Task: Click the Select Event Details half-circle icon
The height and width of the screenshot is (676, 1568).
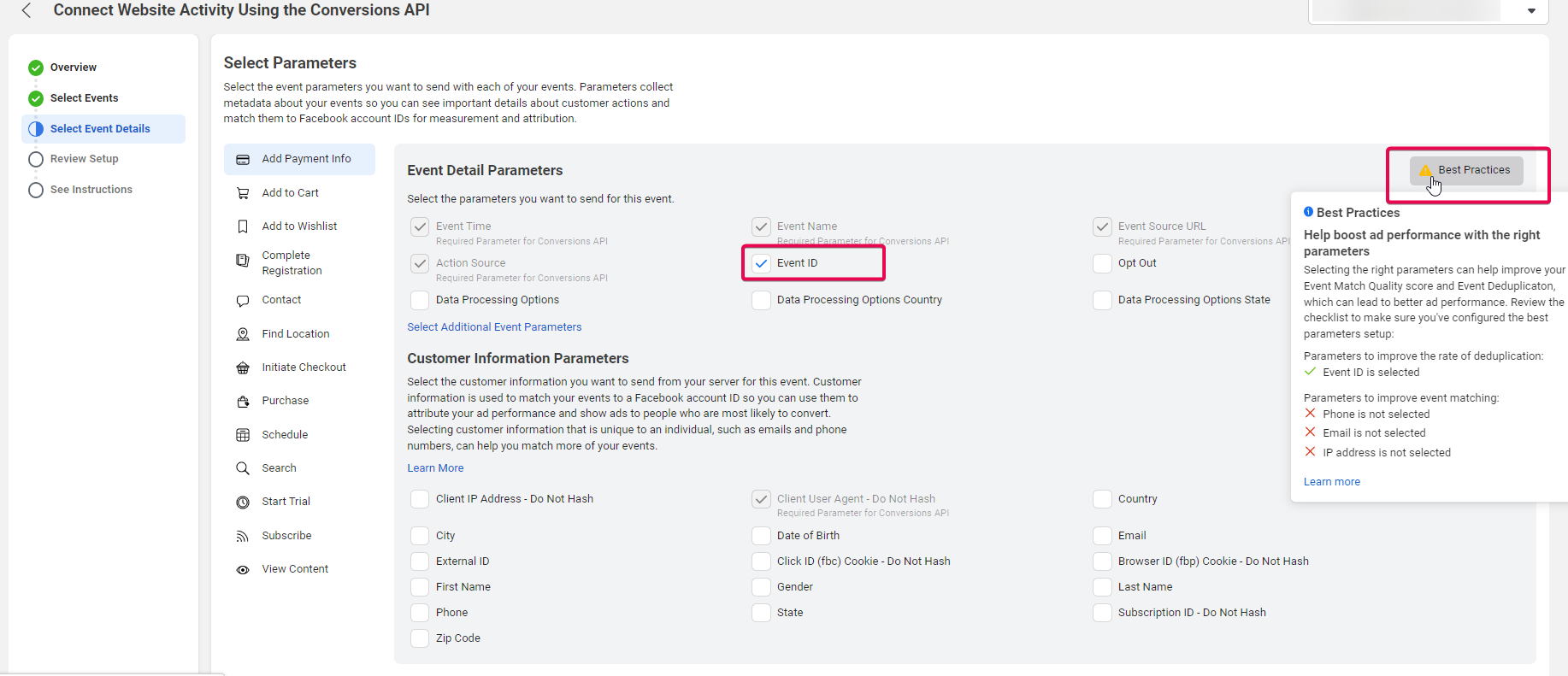Action: [36, 129]
